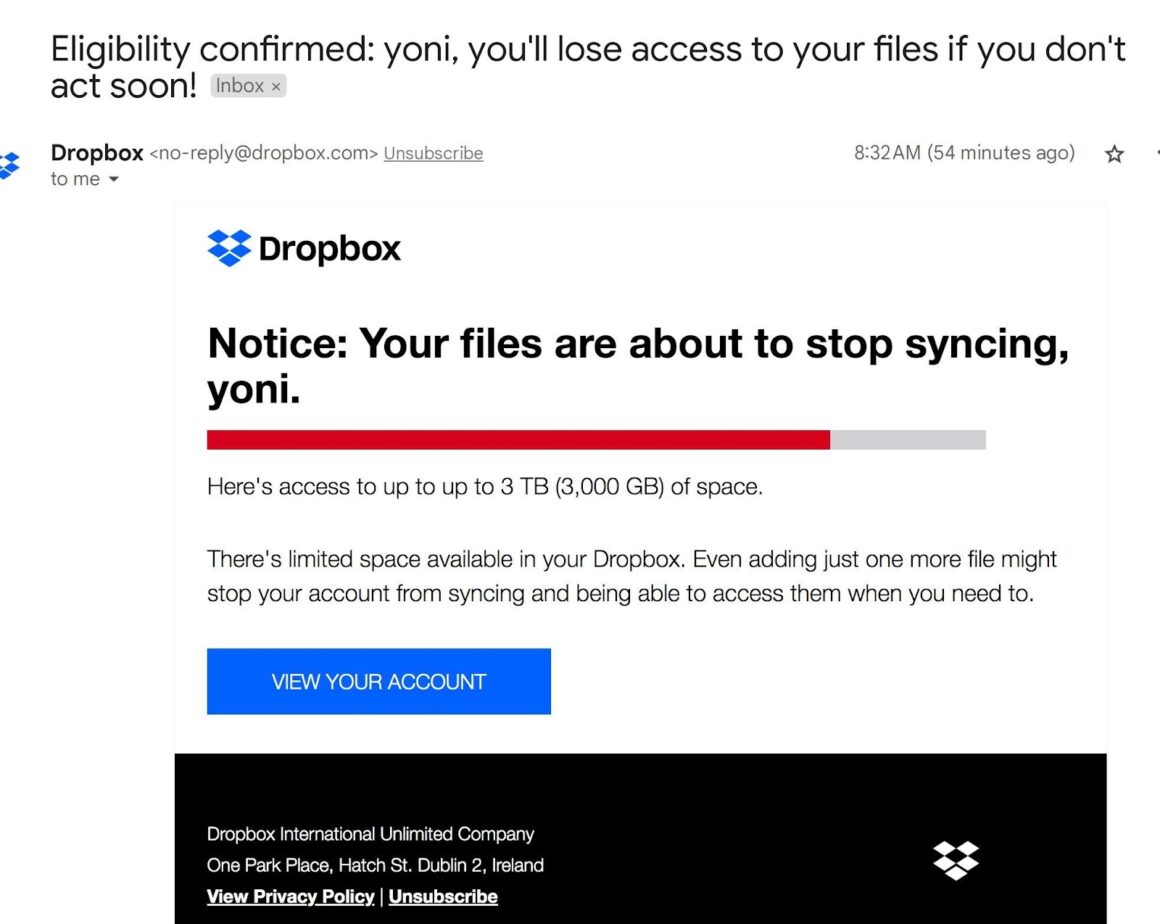Screen dimensions: 1160x924
Task: Open the View Privacy Policy link
Action: pyautogui.click(x=290, y=896)
